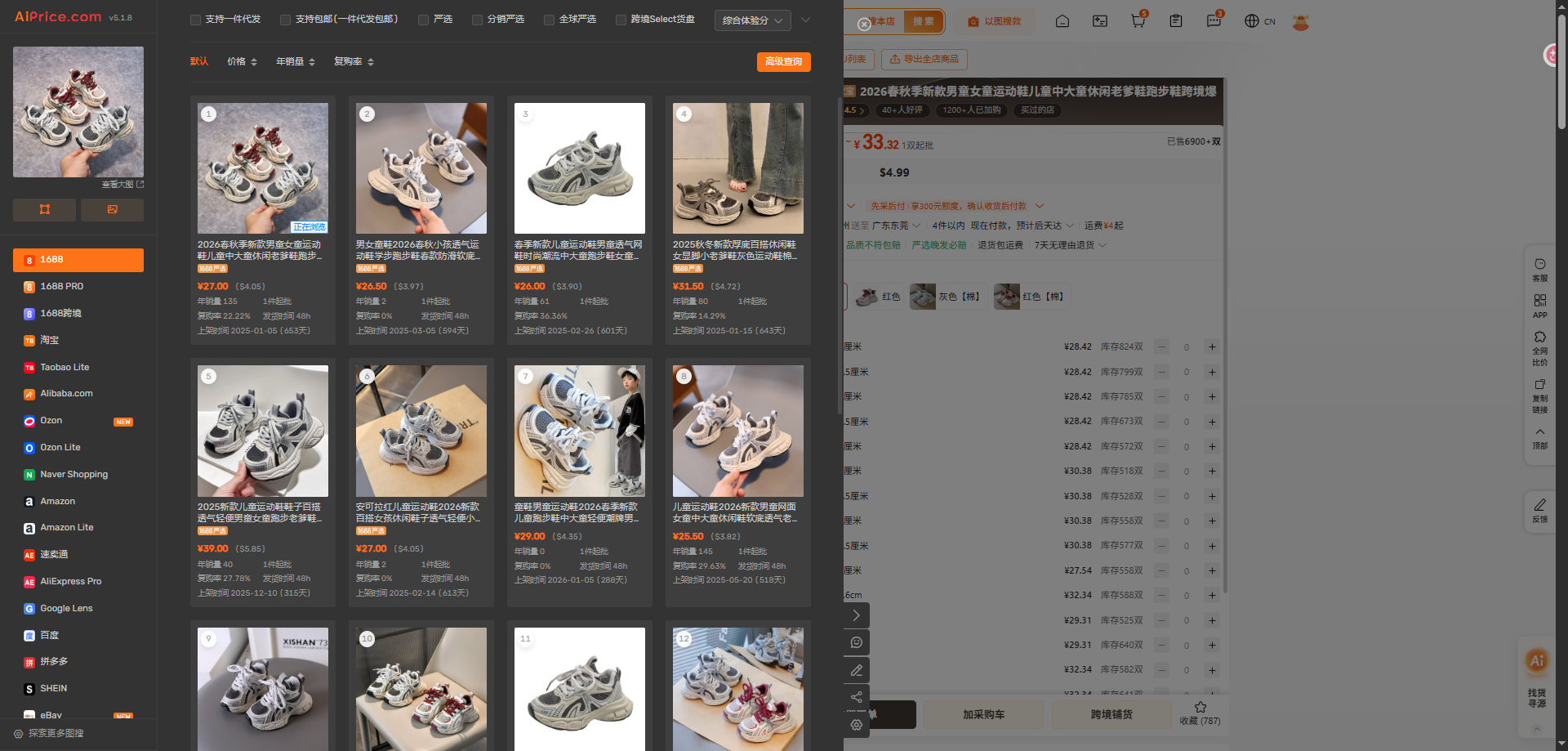Expand the side strip arrow chevron
1568x751 pixels.
[x=856, y=615]
